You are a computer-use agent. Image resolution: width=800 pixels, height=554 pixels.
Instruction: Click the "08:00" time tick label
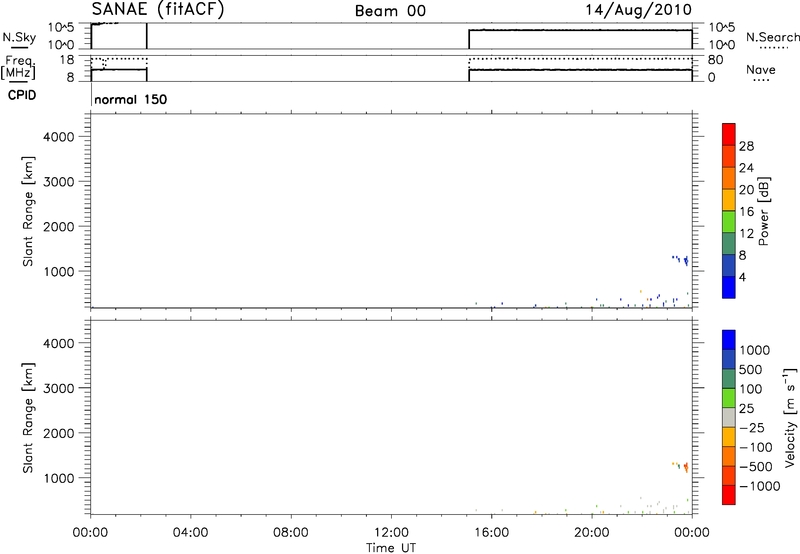pyautogui.click(x=291, y=533)
